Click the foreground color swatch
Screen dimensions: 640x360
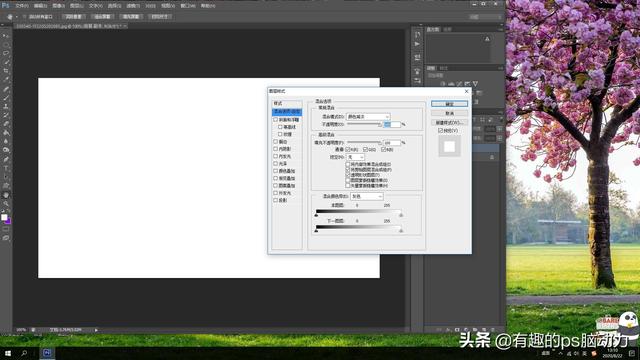pos(4,217)
